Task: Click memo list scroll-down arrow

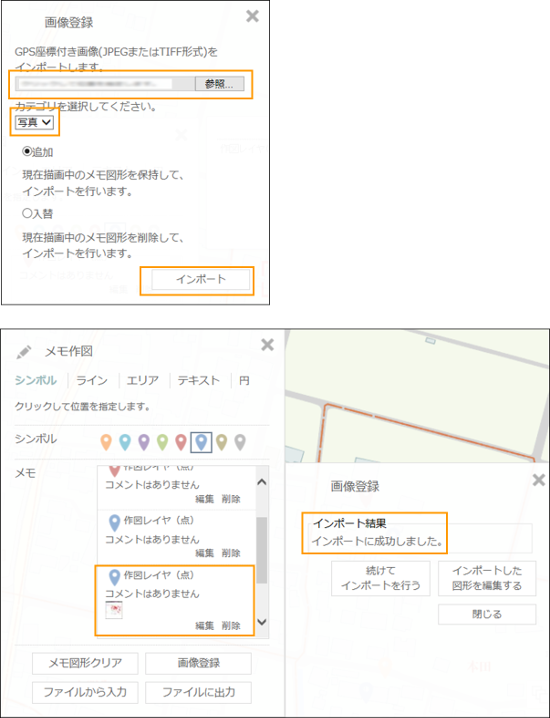Action: (x=262, y=622)
